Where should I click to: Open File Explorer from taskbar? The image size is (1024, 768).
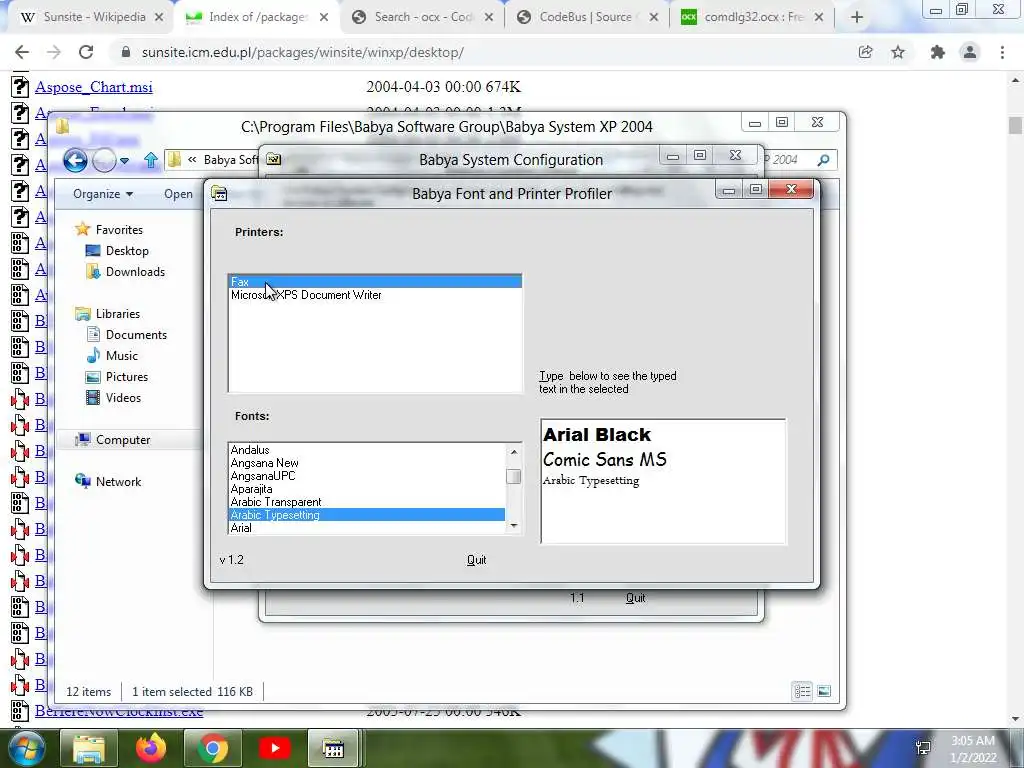point(88,748)
